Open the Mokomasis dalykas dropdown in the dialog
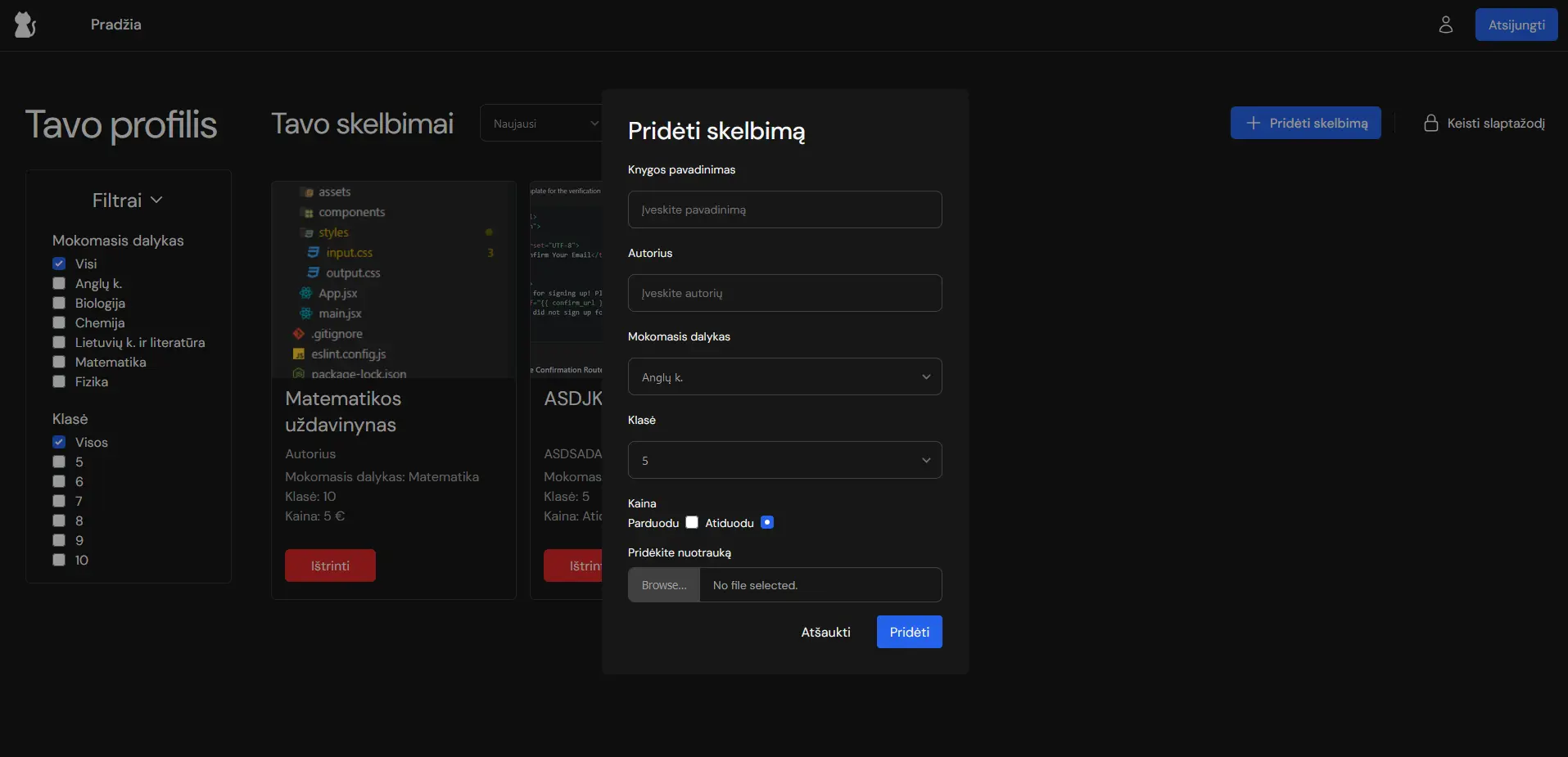Viewport: 1568px width, 757px height. tap(784, 376)
